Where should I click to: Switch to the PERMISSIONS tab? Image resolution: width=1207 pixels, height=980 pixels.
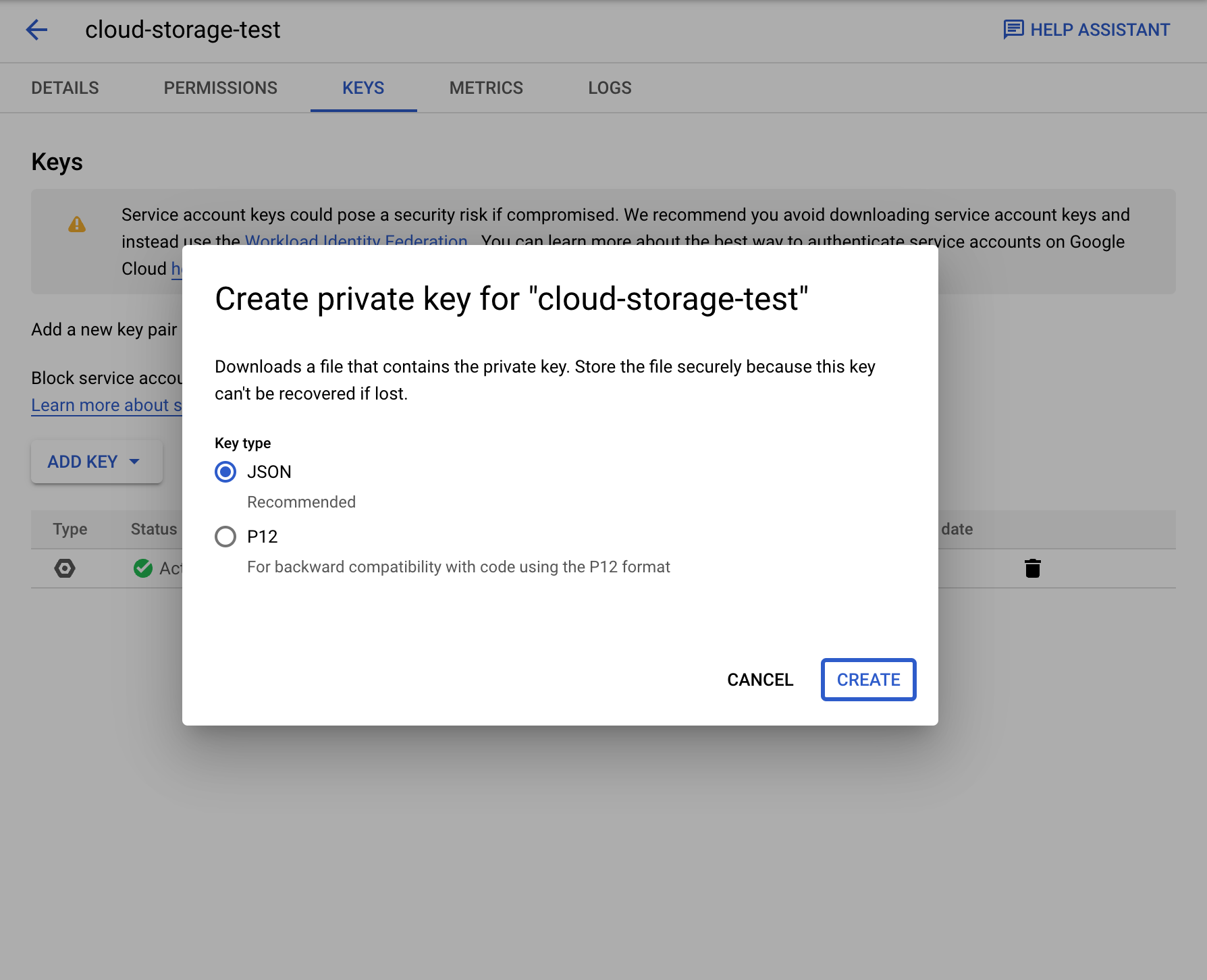221,88
